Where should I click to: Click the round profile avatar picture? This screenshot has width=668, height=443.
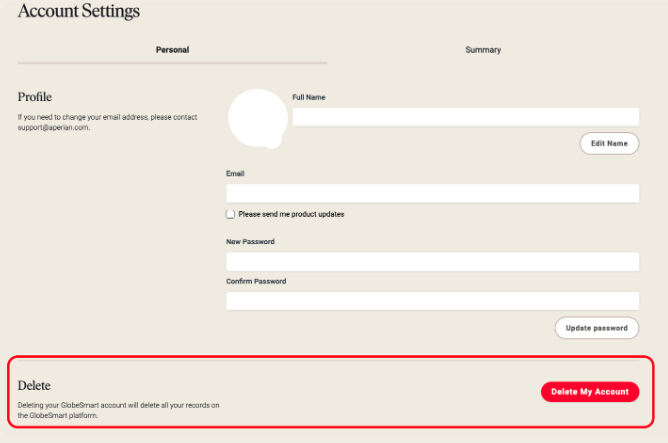(x=258, y=118)
